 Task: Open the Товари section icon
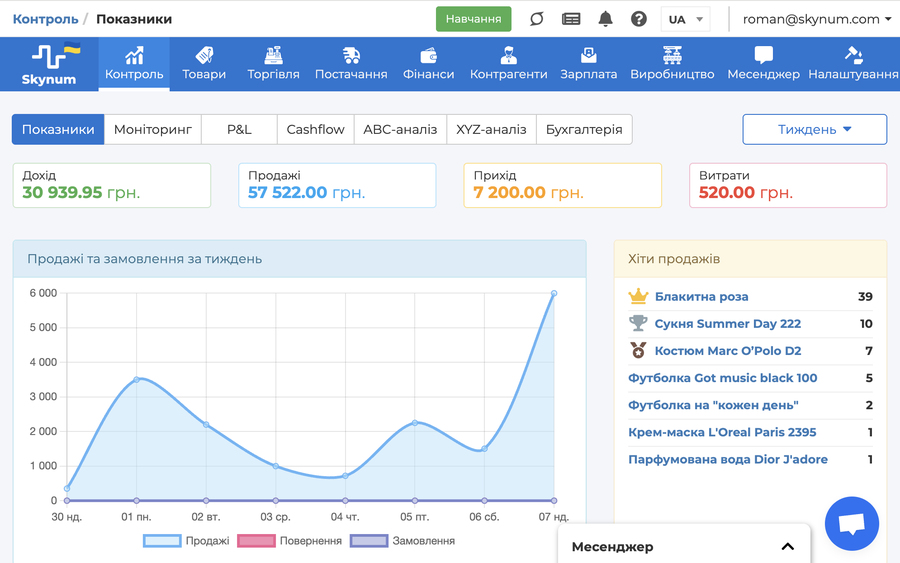[x=204, y=55]
